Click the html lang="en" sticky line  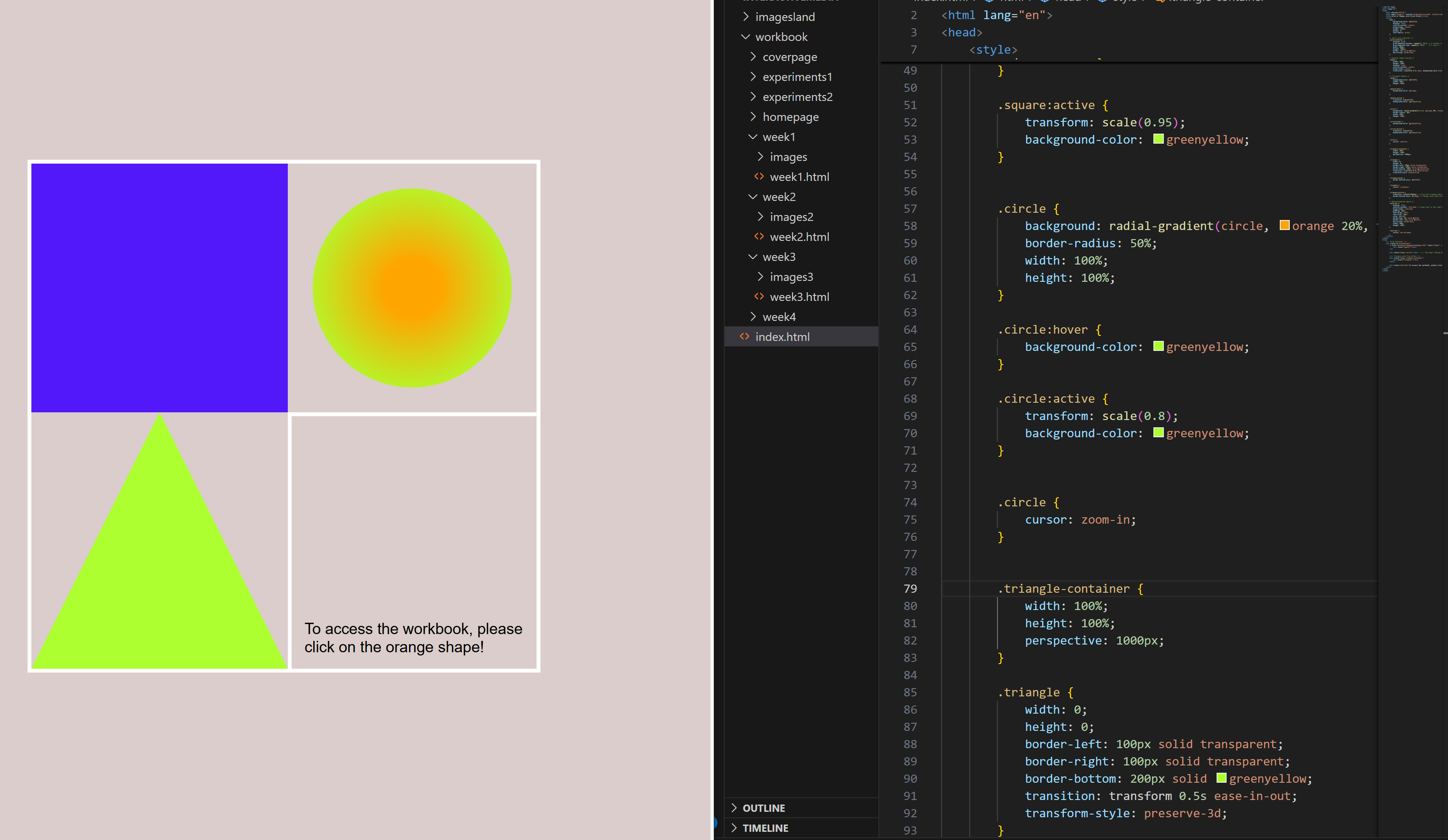point(997,15)
